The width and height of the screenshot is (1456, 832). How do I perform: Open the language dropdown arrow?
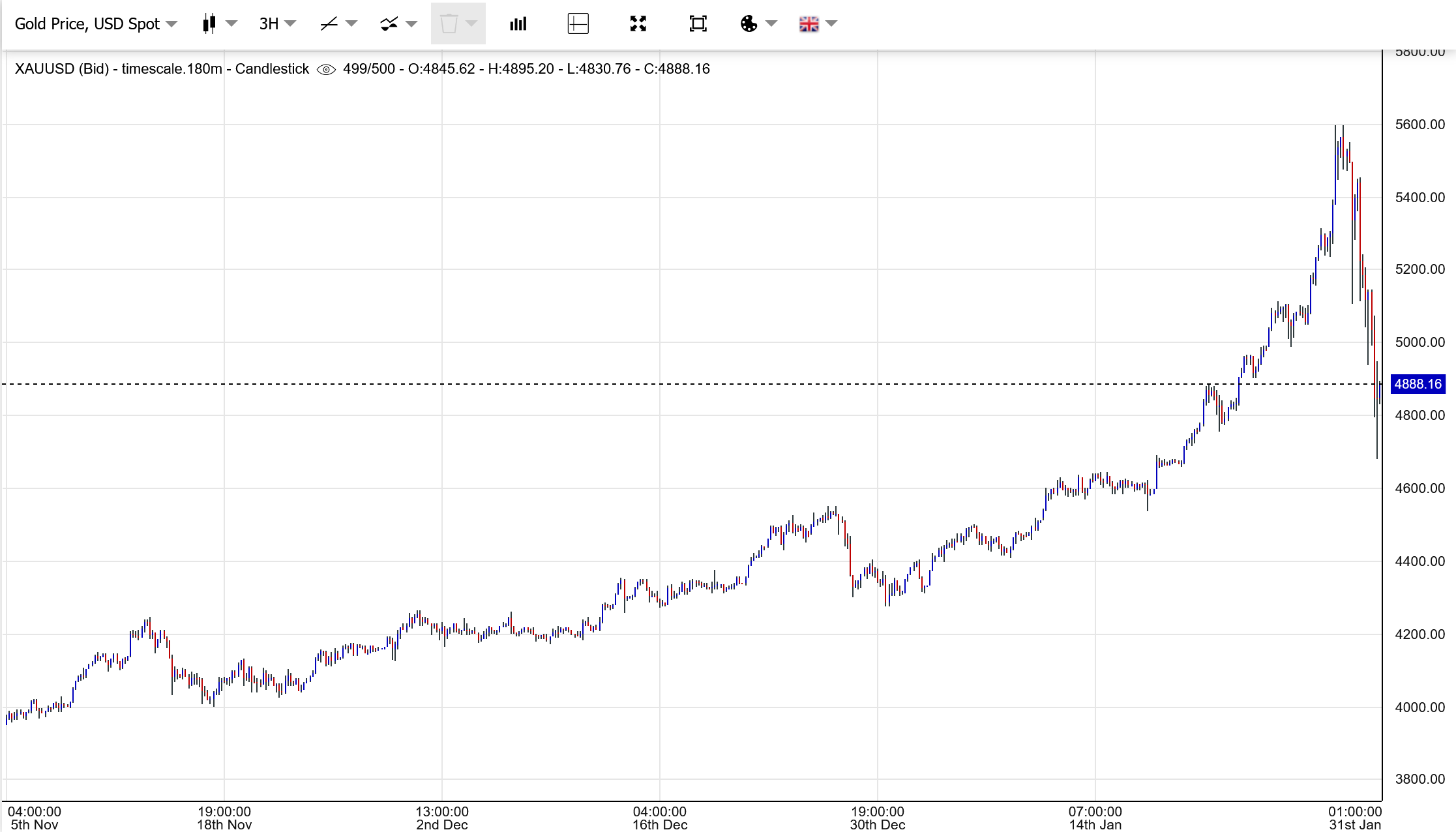coord(831,24)
